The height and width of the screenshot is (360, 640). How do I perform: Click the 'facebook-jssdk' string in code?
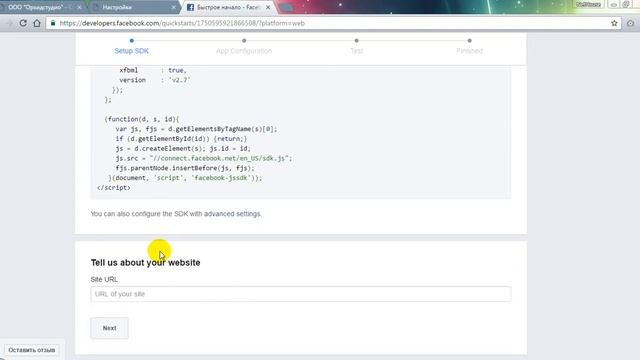(x=221, y=178)
